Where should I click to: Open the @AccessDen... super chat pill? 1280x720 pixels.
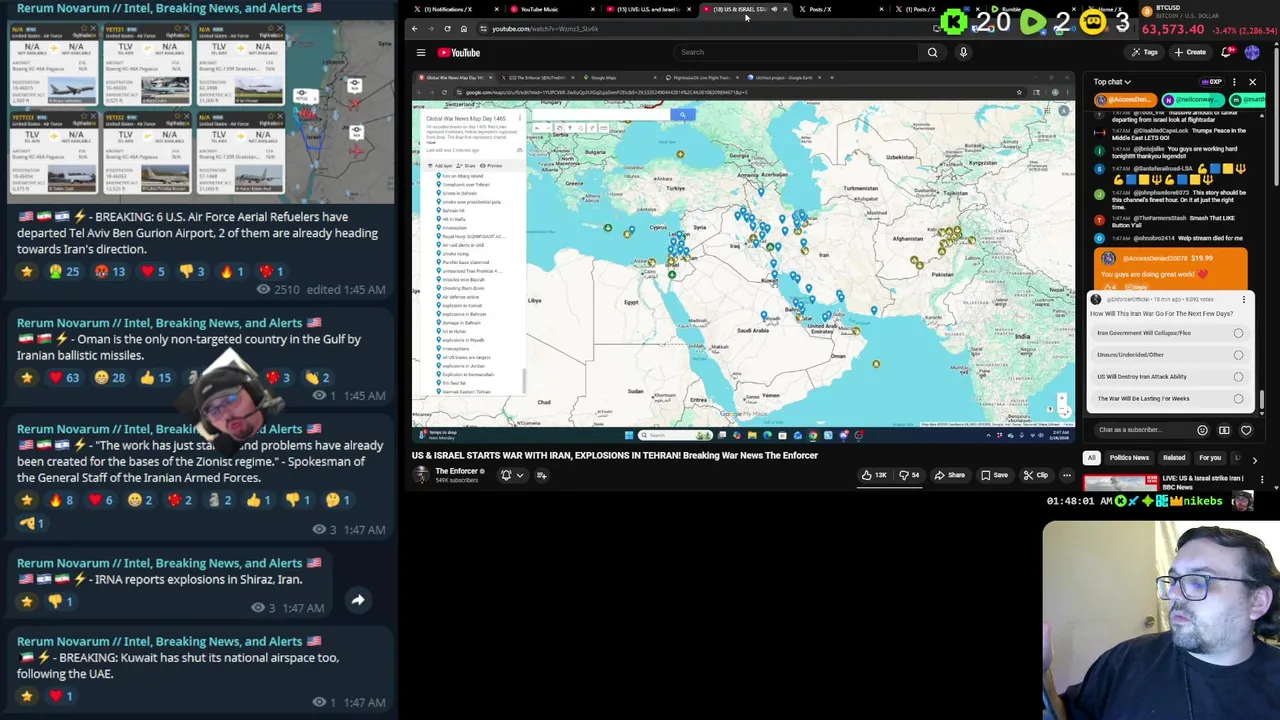pos(1127,100)
